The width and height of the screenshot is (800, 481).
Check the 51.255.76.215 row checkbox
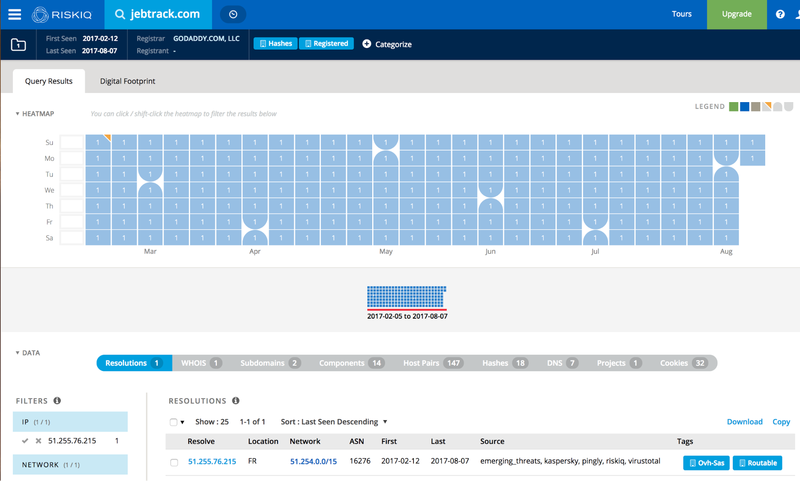click(174, 463)
